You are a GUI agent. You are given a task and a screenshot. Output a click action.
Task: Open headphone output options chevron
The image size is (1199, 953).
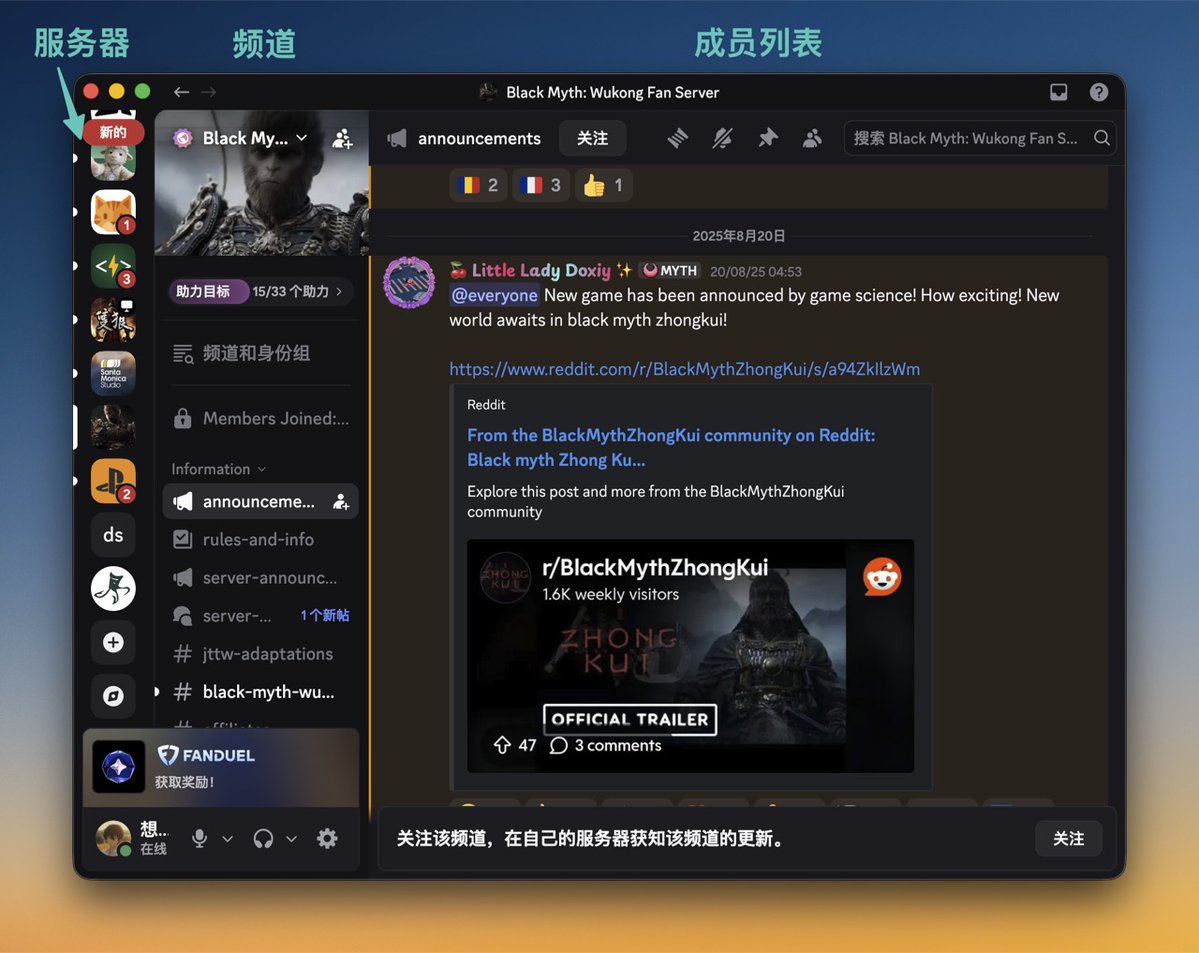[291, 838]
